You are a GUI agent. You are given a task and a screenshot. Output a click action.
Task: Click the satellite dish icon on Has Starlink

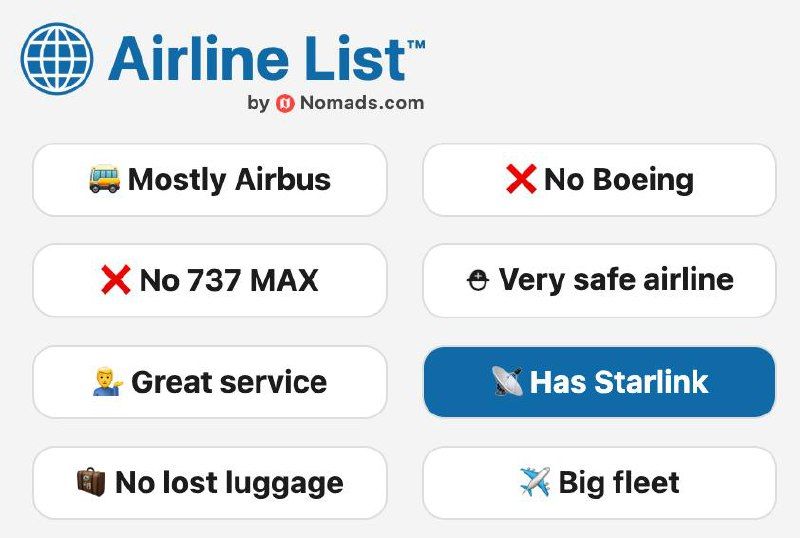coord(507,381)
